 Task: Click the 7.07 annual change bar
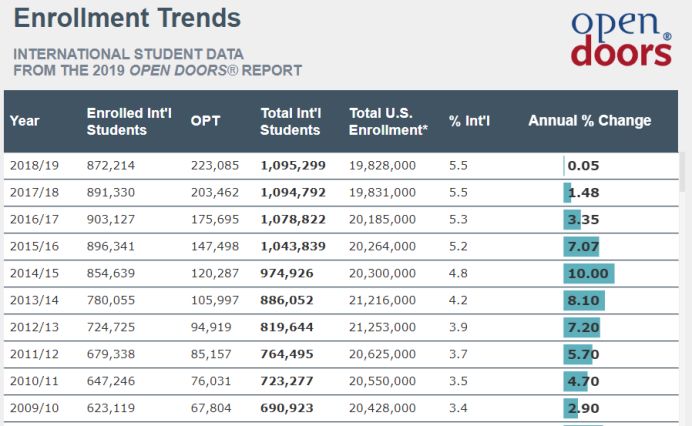coord(581,247)
